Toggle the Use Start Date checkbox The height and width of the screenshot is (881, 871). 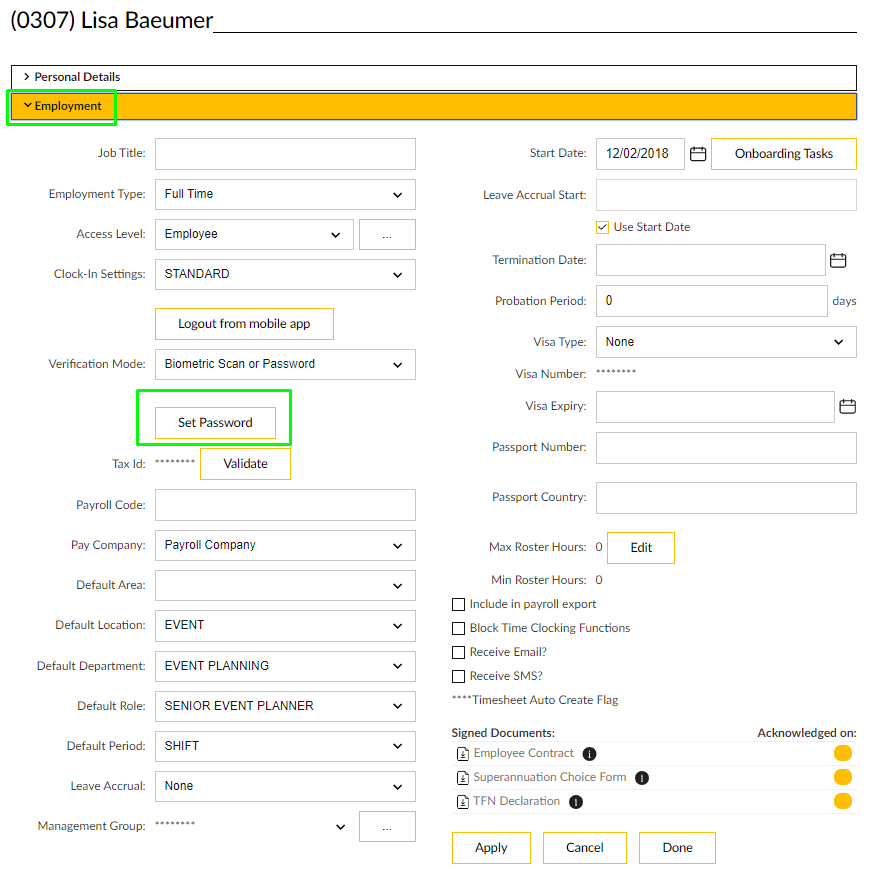(x=602, y=227)
